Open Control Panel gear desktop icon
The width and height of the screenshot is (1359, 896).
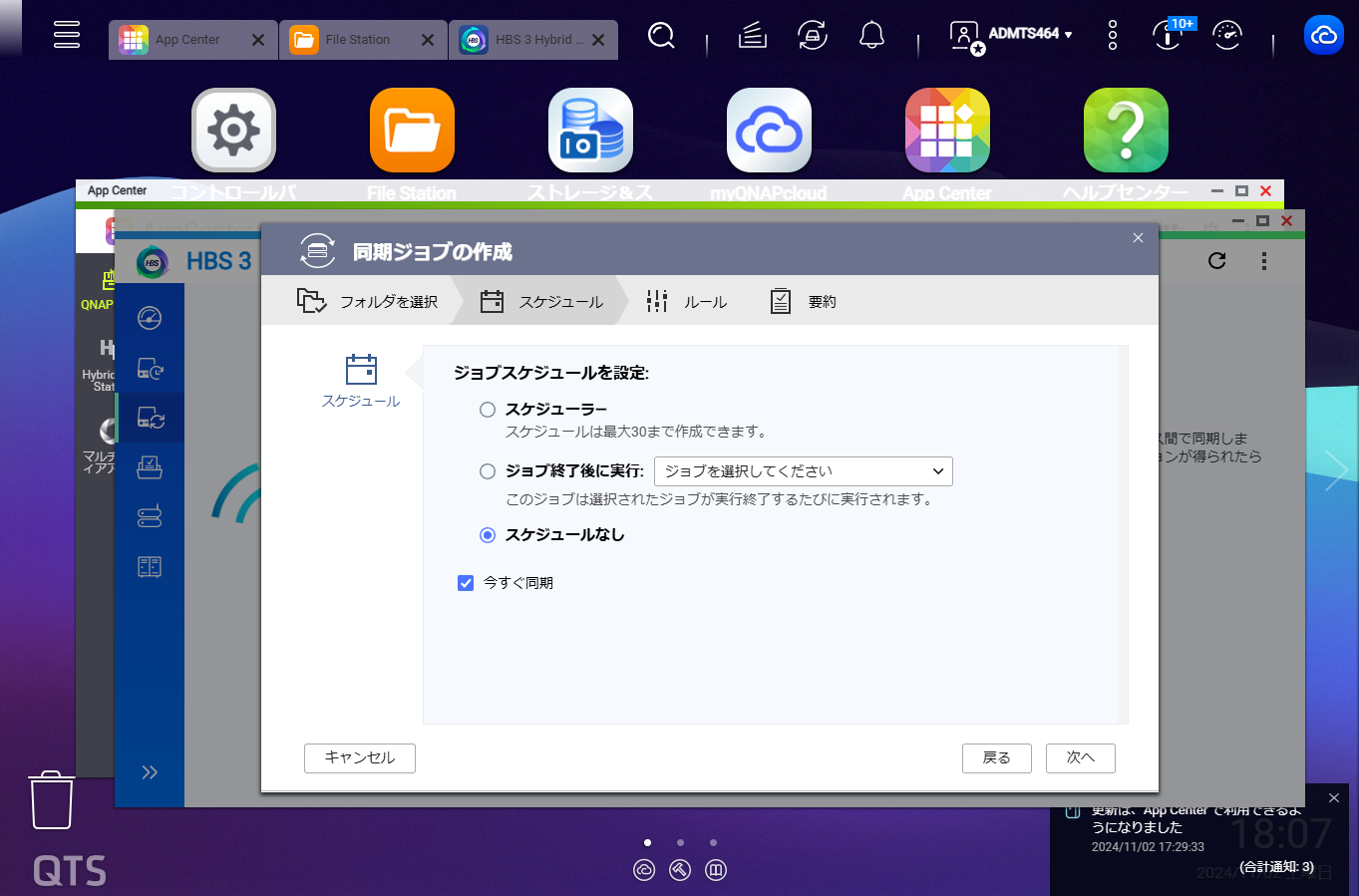coord(233,131)
